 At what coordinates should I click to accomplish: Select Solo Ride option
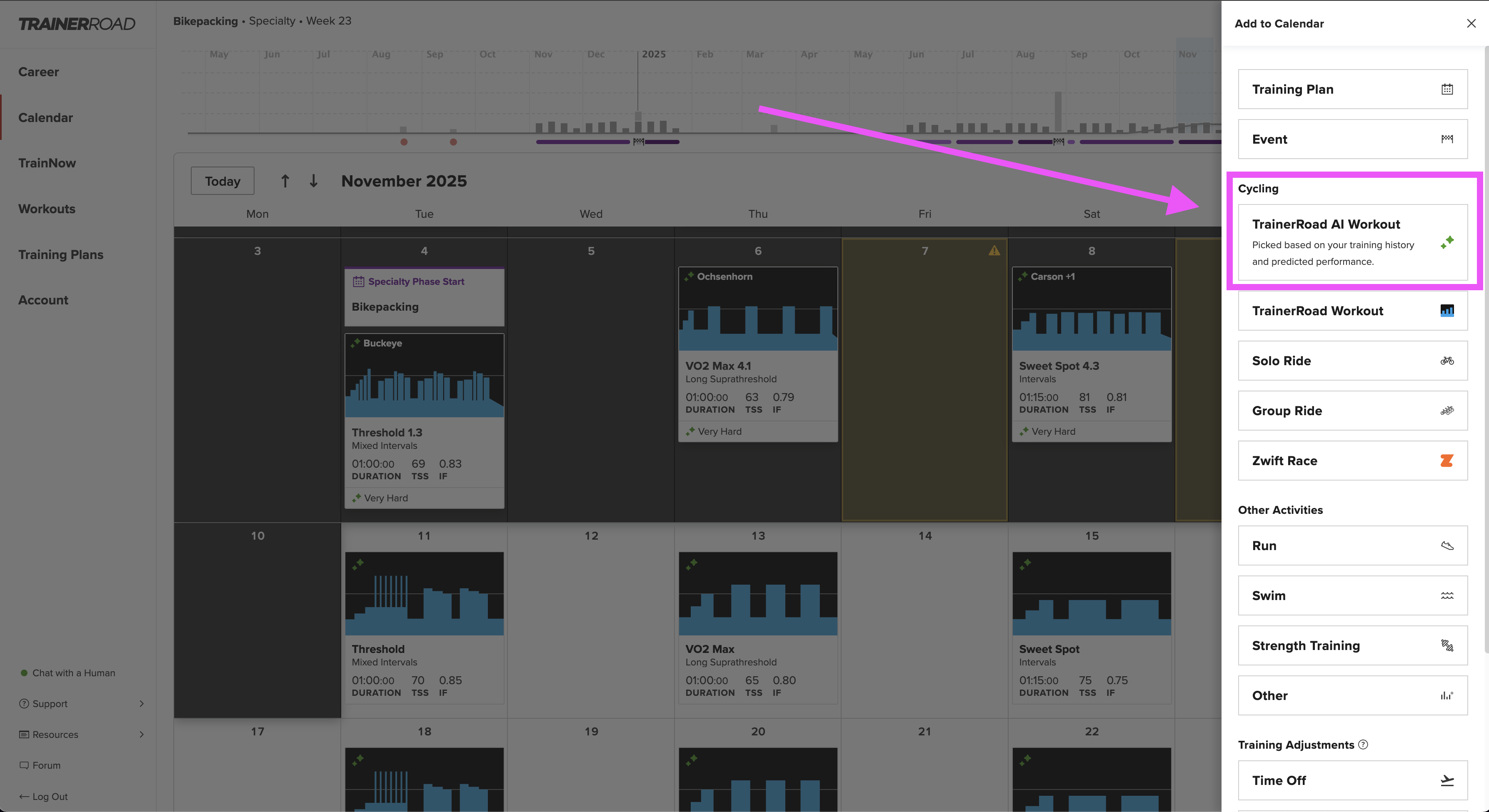point(1353,361)
